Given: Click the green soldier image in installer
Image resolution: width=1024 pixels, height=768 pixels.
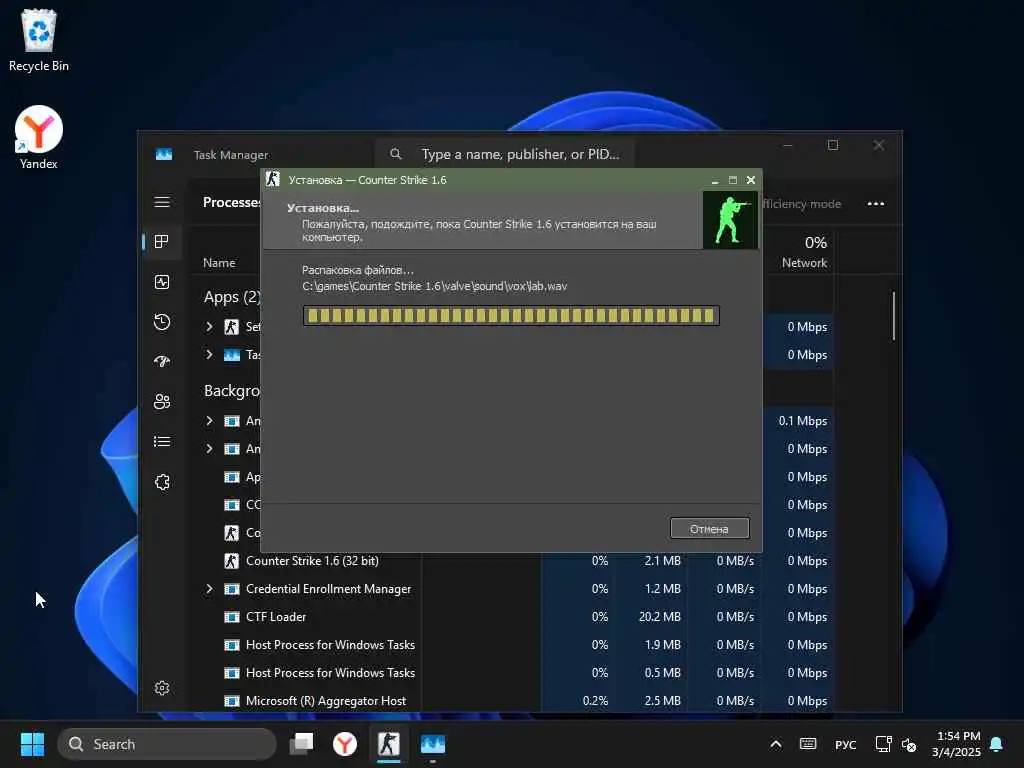Looking at the screenshot, I should pyautogui.click(x=730, y=220).
